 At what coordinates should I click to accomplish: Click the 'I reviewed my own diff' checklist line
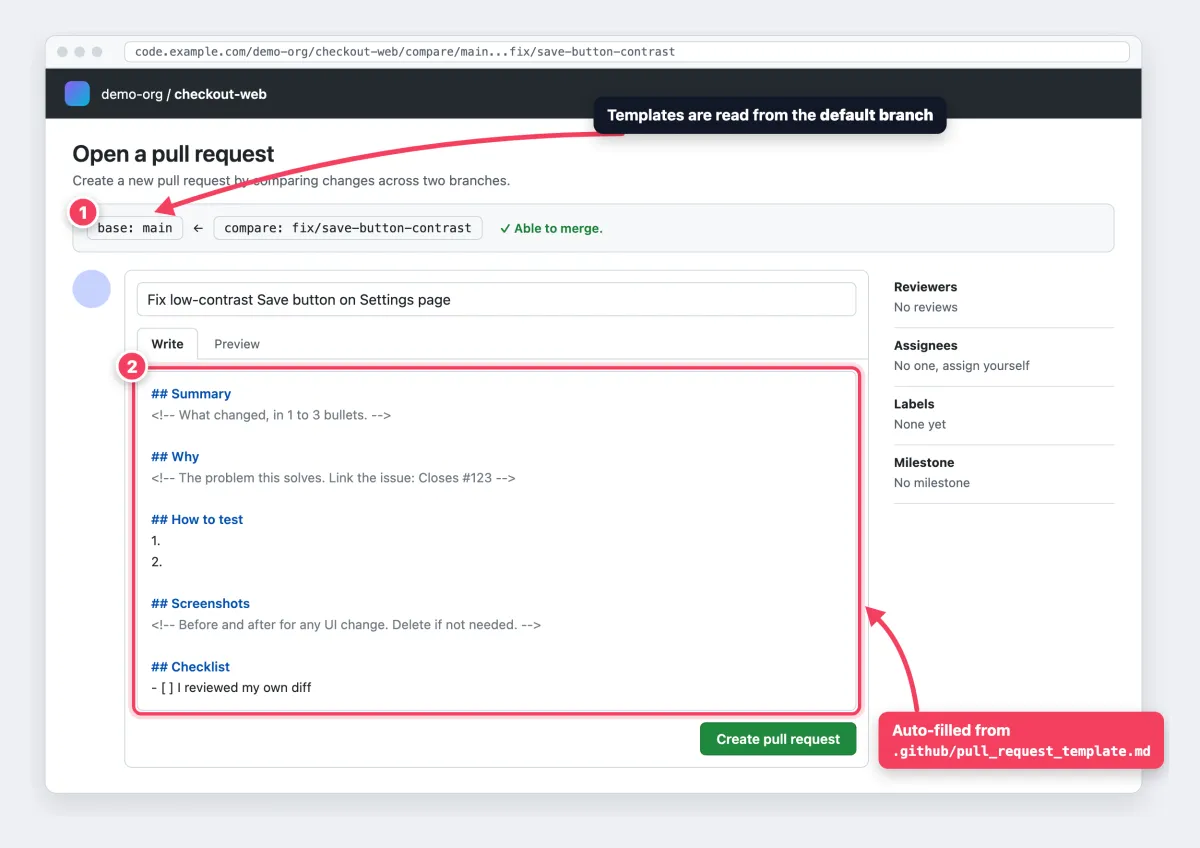[231, 688]
